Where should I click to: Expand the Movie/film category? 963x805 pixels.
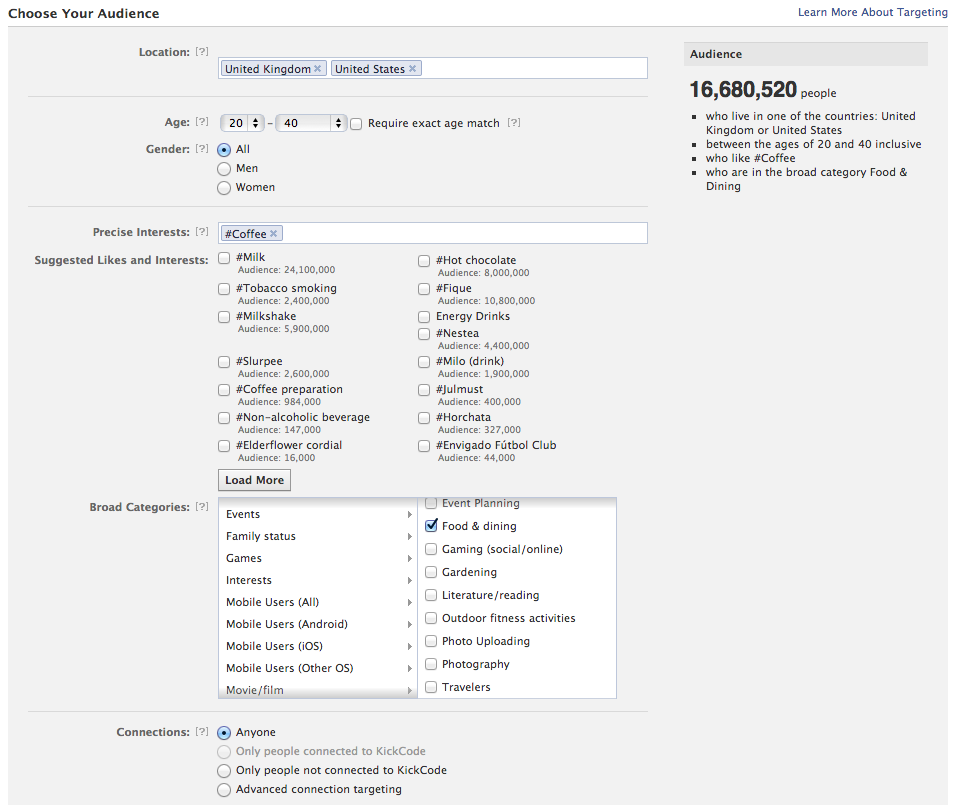(318, 690)
